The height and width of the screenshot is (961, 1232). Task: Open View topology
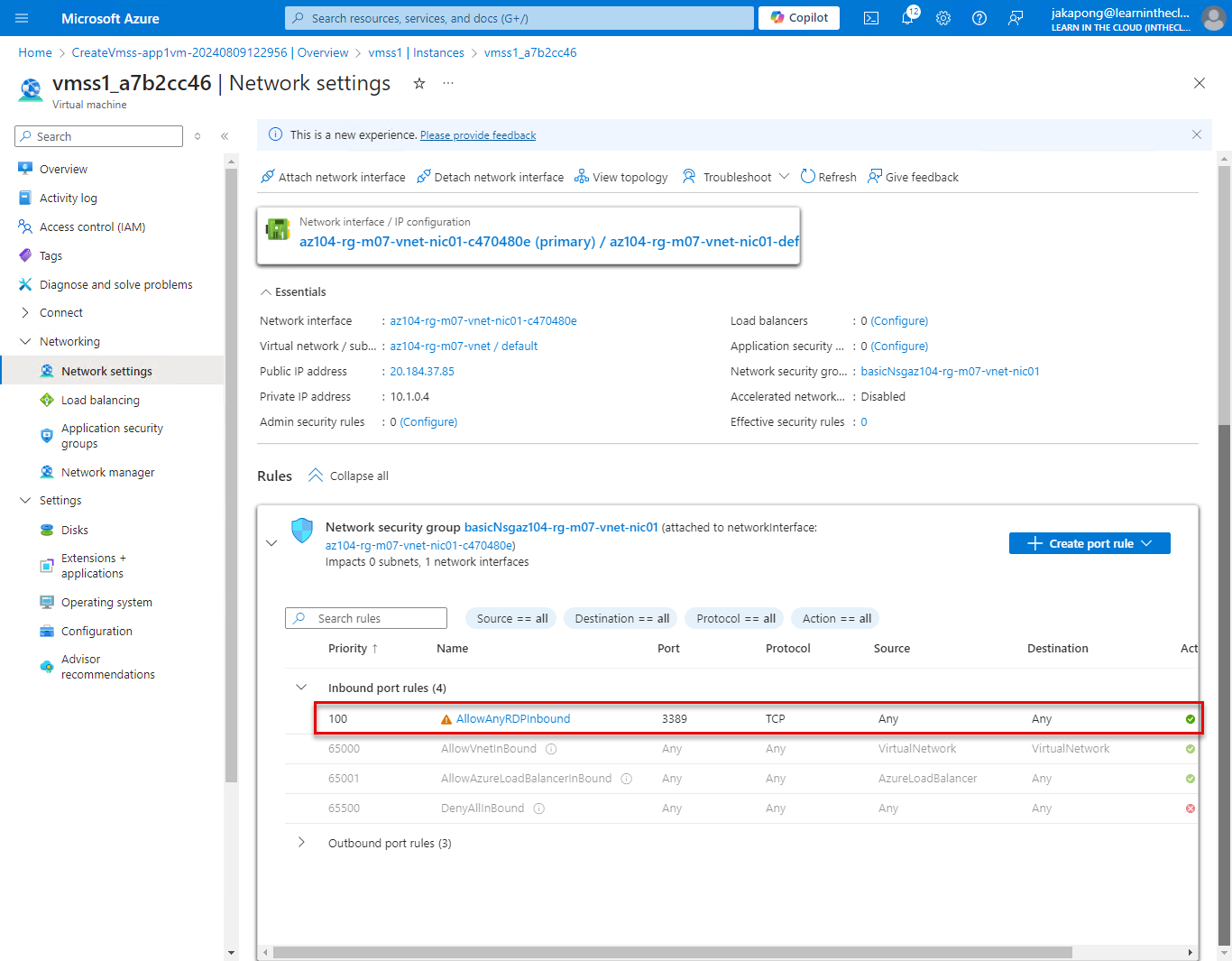(621, 177)
